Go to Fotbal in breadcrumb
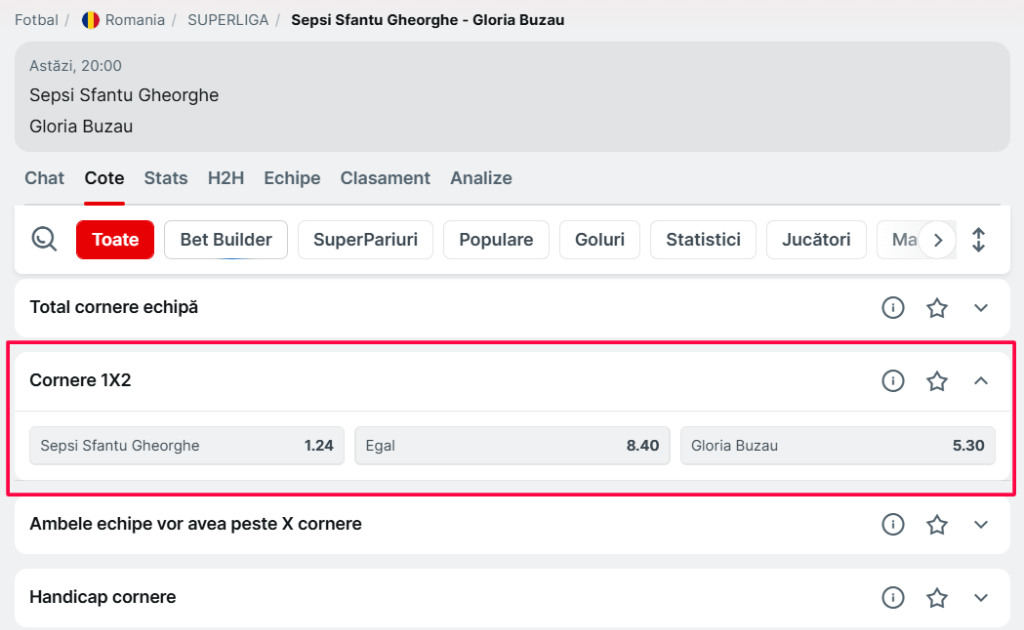The height and width of the screenshot is (630, 1024). coord(37,20)
